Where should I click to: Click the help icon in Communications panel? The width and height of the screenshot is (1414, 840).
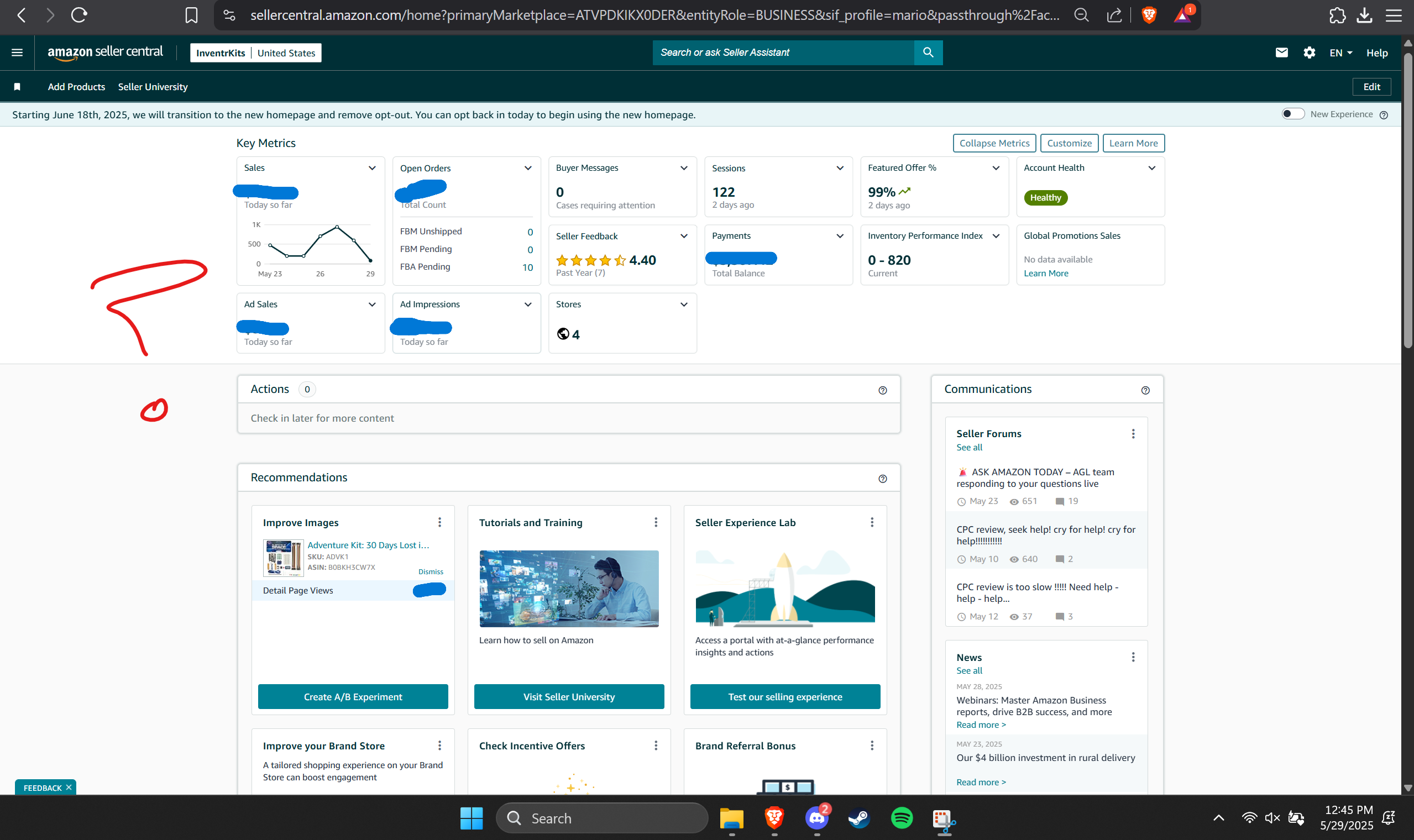tap(1145, 390)
